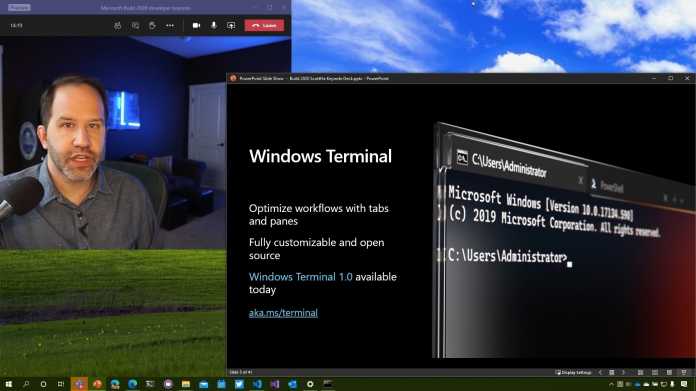
Task: Open the aka.ms/terminal link on the slide
Action: pyautogui.click(x=283, y=312)
